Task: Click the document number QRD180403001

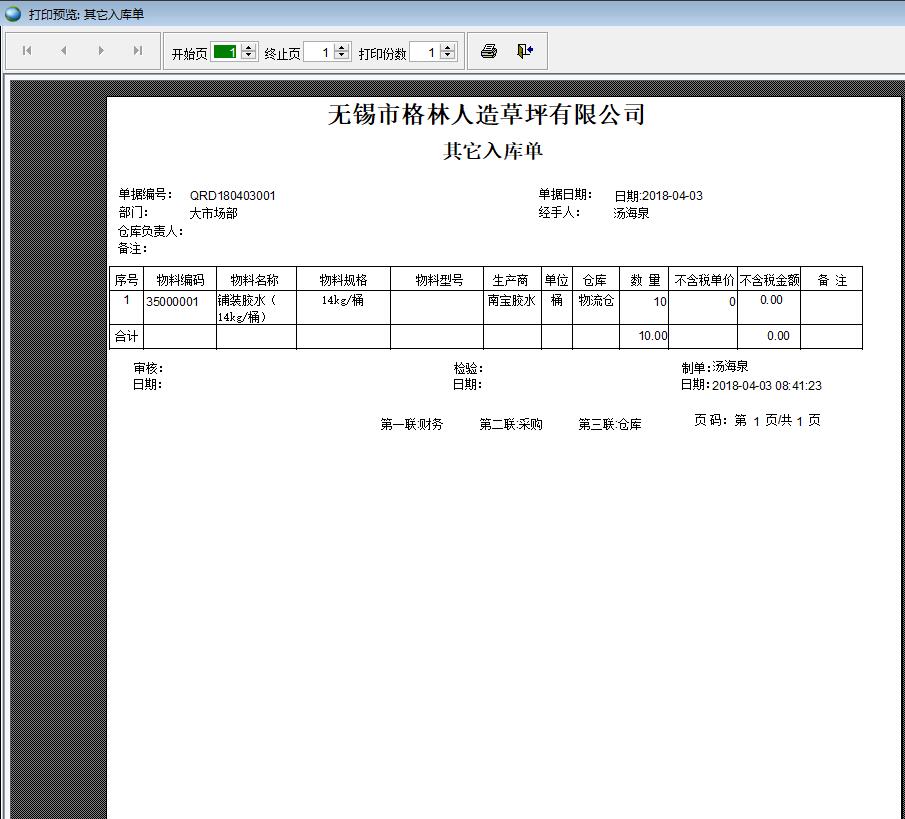Action: (233, 196)
